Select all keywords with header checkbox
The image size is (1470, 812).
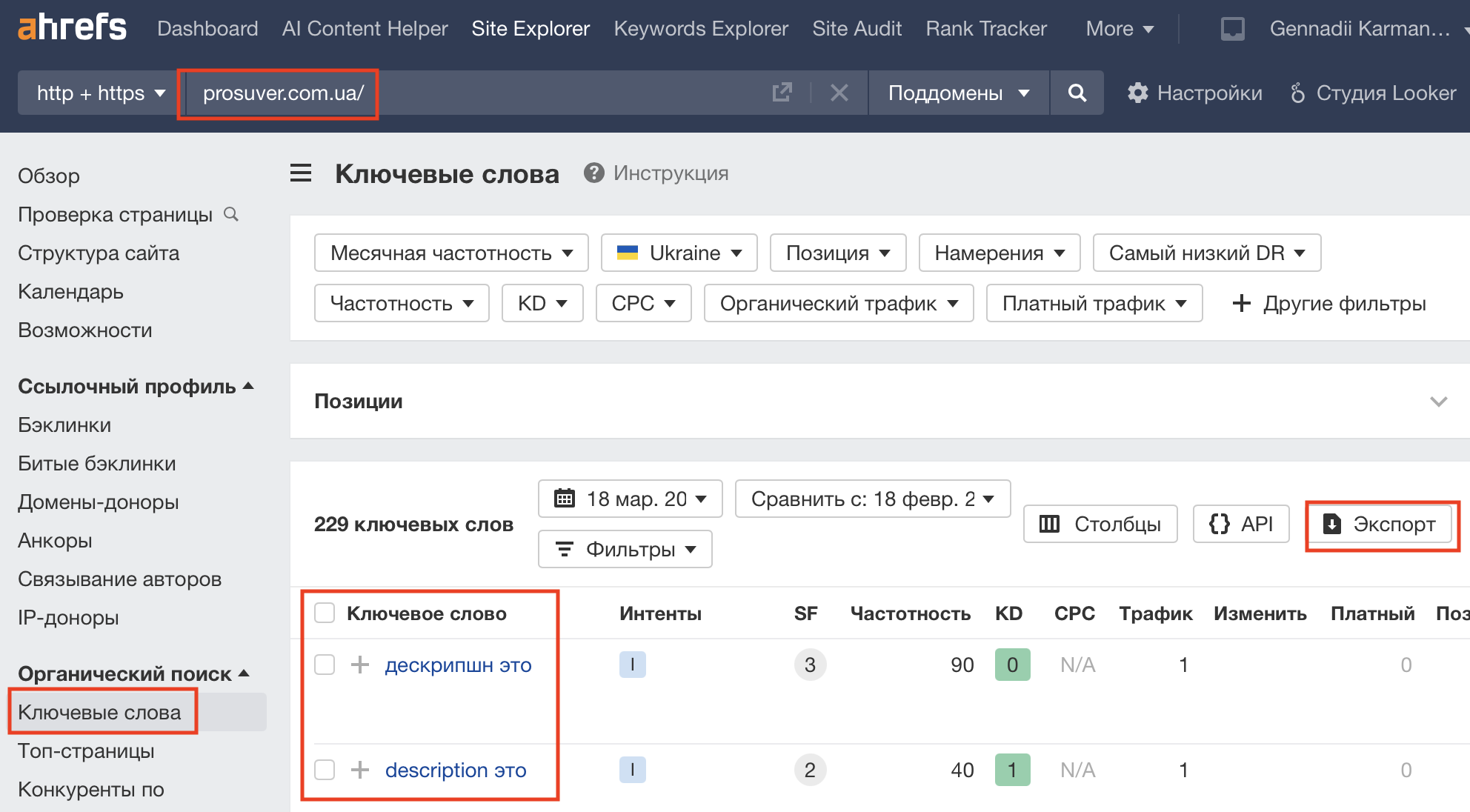pos(325,613)
